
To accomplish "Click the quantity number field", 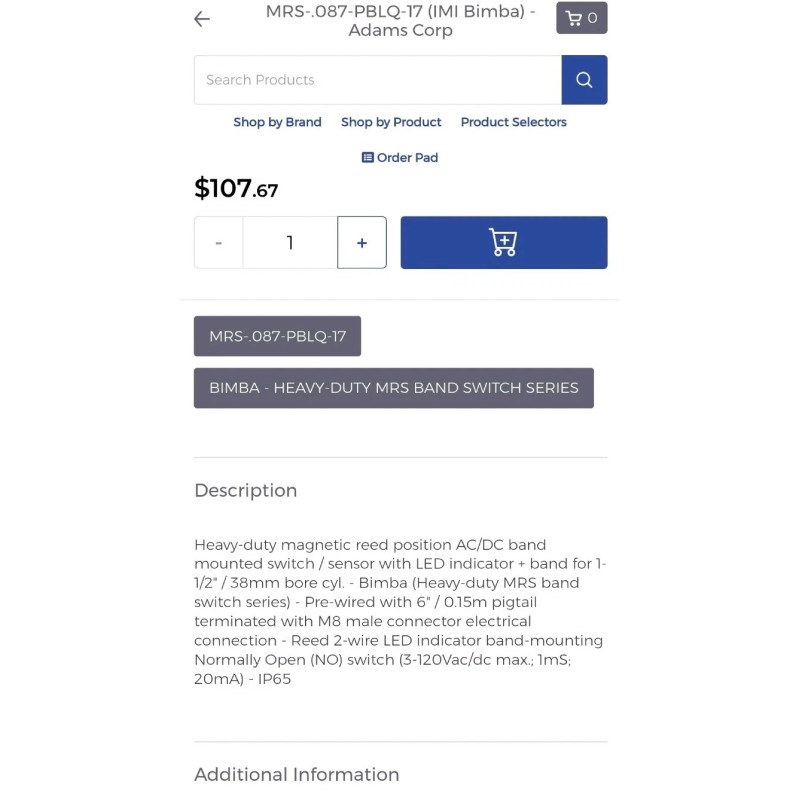I will (x=290, y=243).
